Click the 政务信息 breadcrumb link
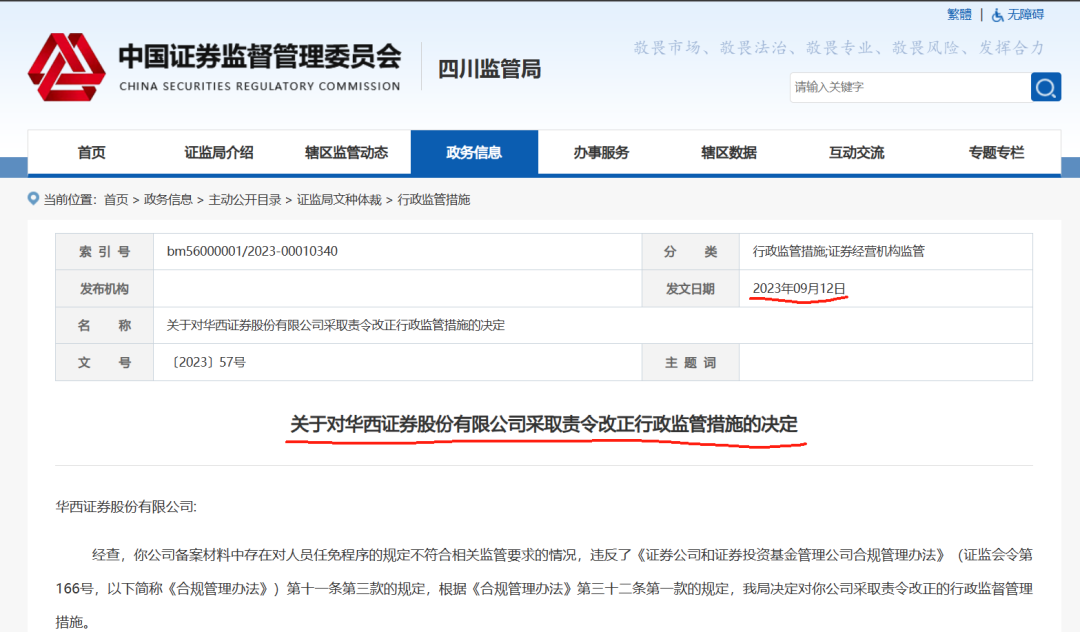Screen dimensions: 1080x632 pos(168,200)
